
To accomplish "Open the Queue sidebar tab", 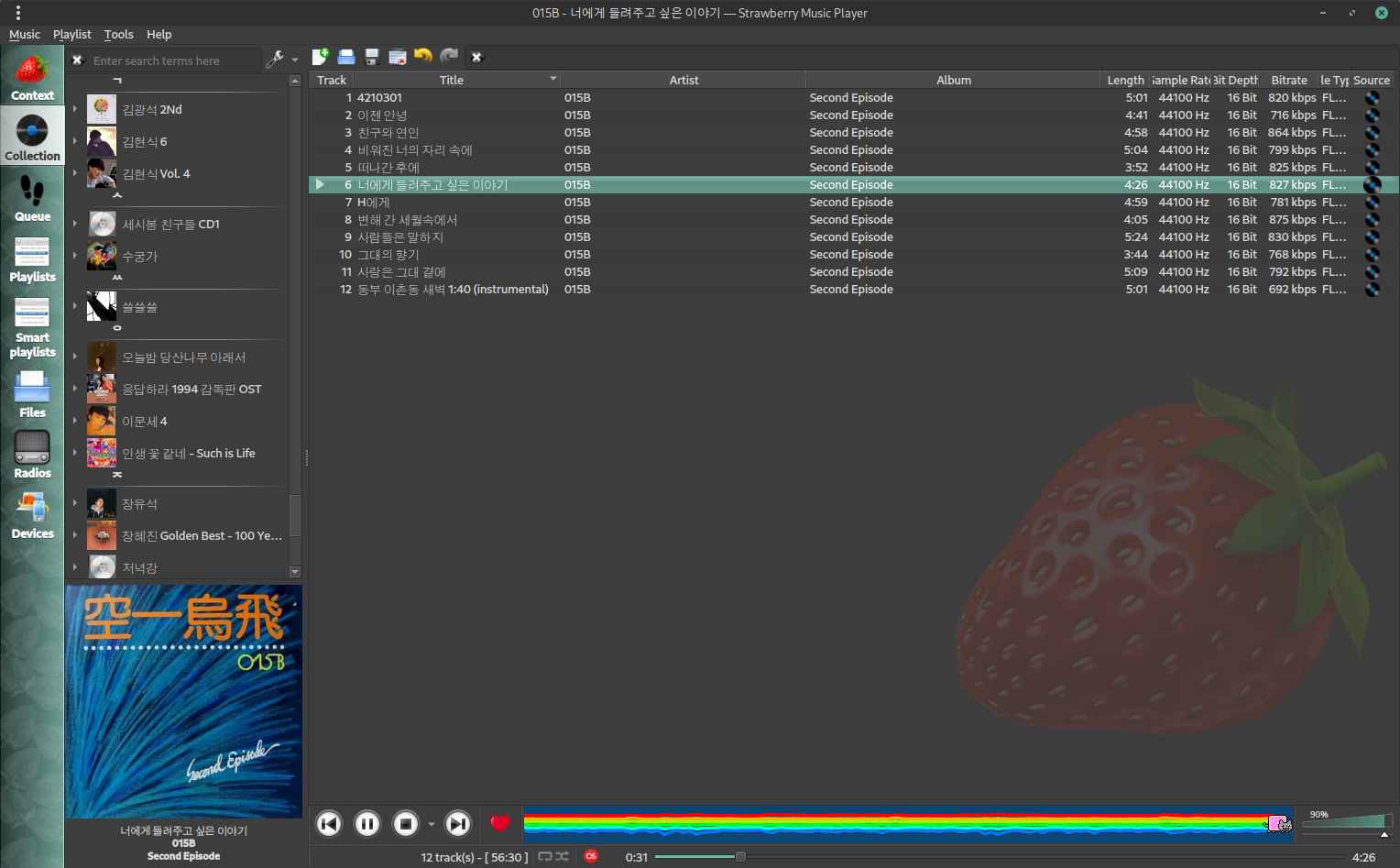I will 32,198.
